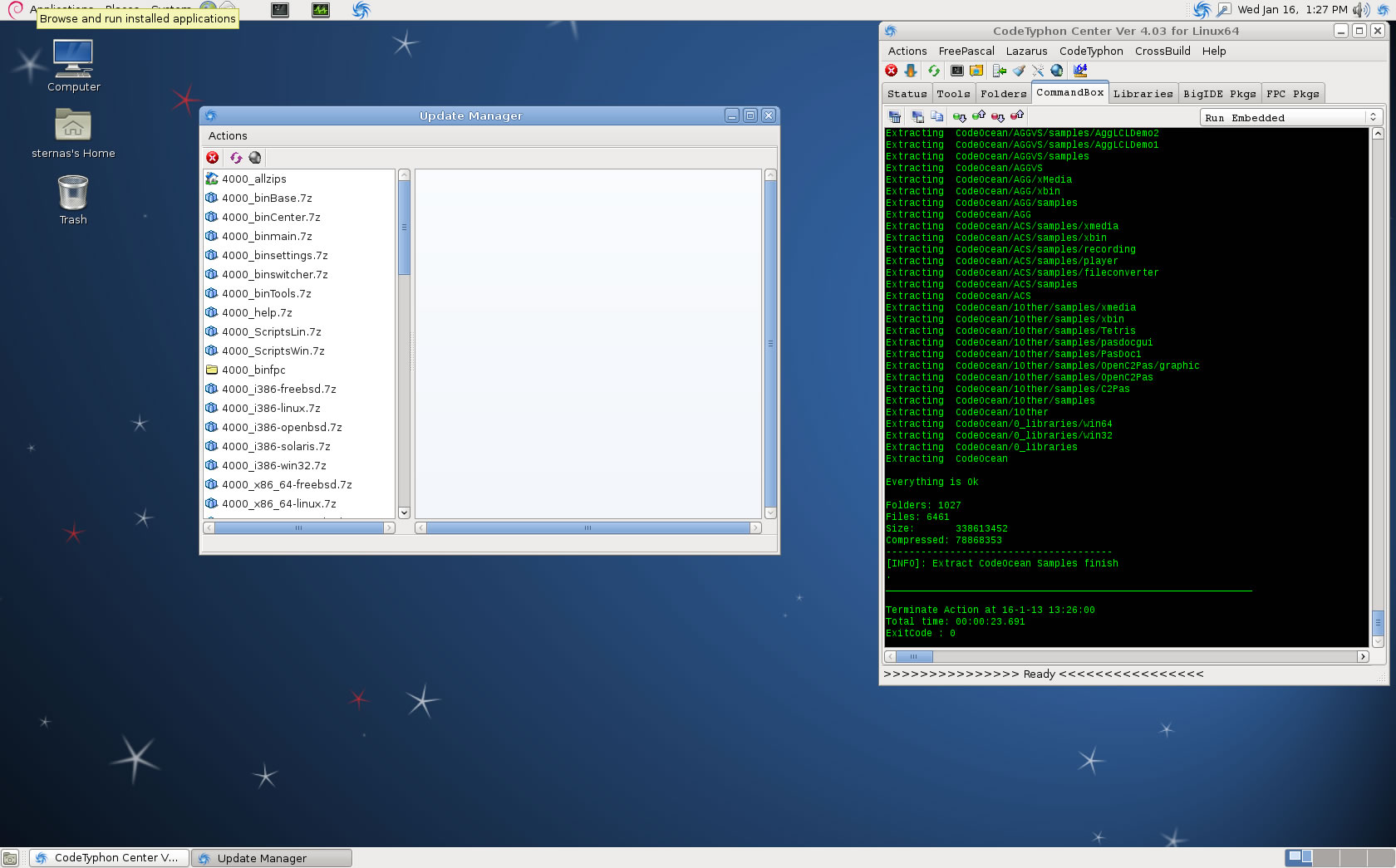Click the blue typhoon swirl launcher in top panel

pyautogui.click(x=361, y=10)
